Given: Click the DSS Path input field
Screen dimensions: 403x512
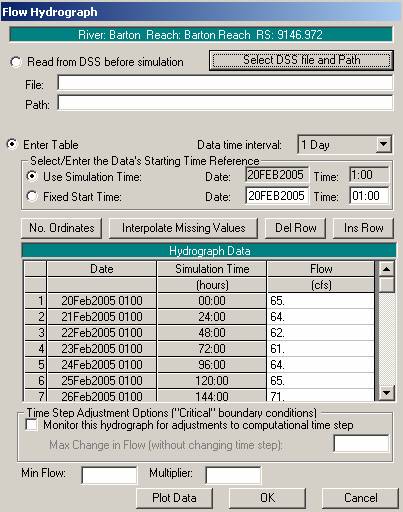Looking at the screenshot, I should [x=225, y=103].
